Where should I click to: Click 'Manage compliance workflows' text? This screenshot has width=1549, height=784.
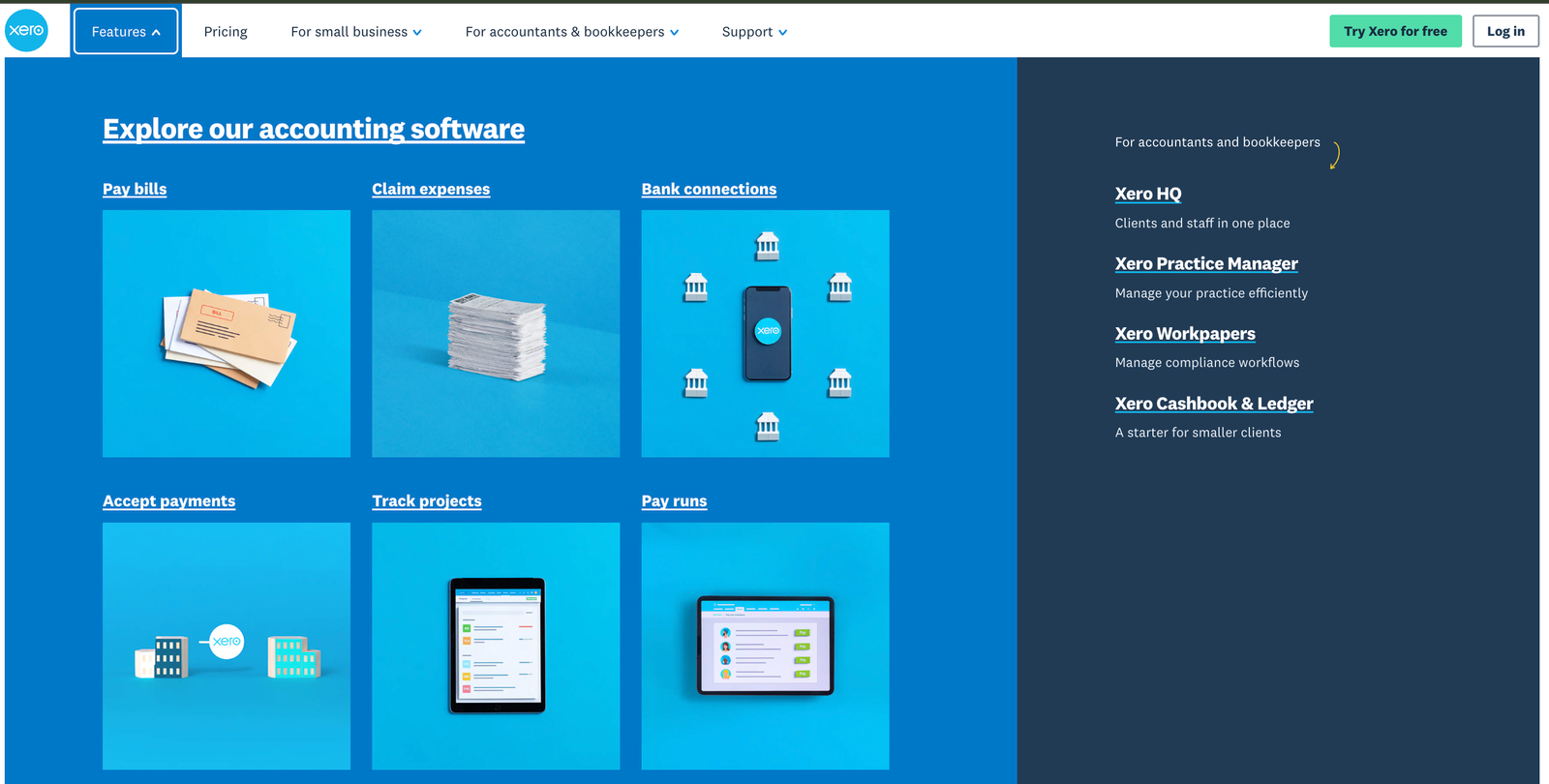[x=1207, y=362]
